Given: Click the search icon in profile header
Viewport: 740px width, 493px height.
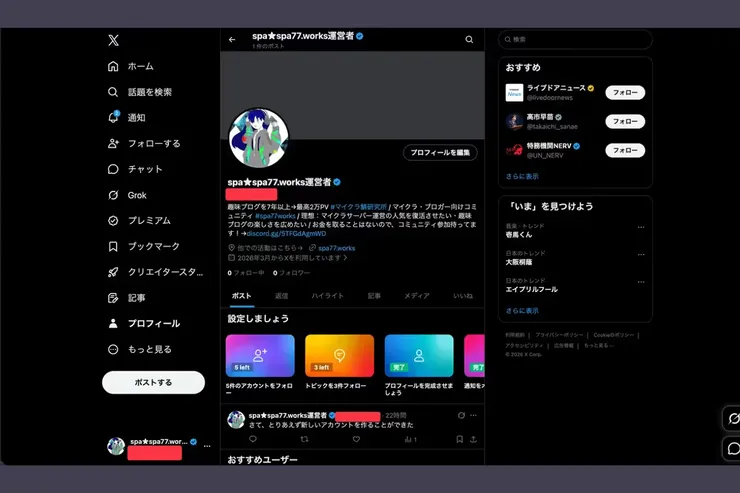Looking at the screenshot, I should pos(469,40).
